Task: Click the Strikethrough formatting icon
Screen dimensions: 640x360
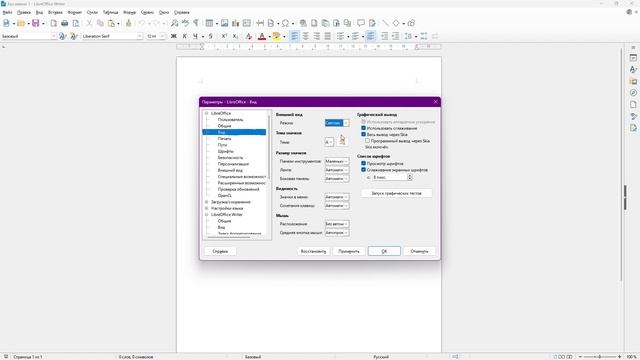Action: pos(211,36)
